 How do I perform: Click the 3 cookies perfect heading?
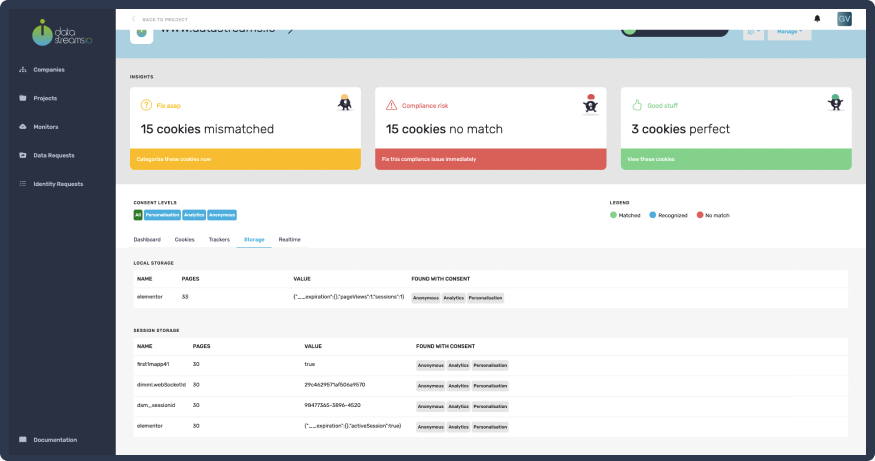[680, 129]
